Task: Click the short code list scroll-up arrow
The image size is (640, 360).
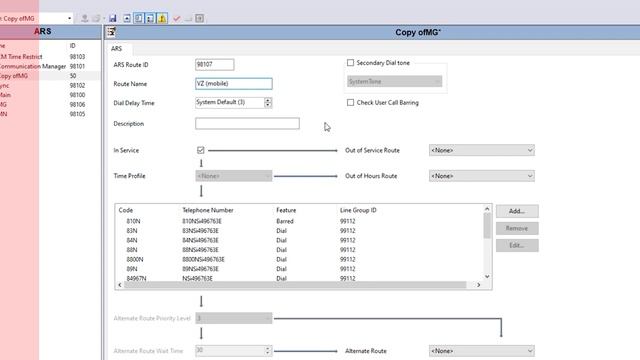Action: pyautogui.click(x=487, y=209)
